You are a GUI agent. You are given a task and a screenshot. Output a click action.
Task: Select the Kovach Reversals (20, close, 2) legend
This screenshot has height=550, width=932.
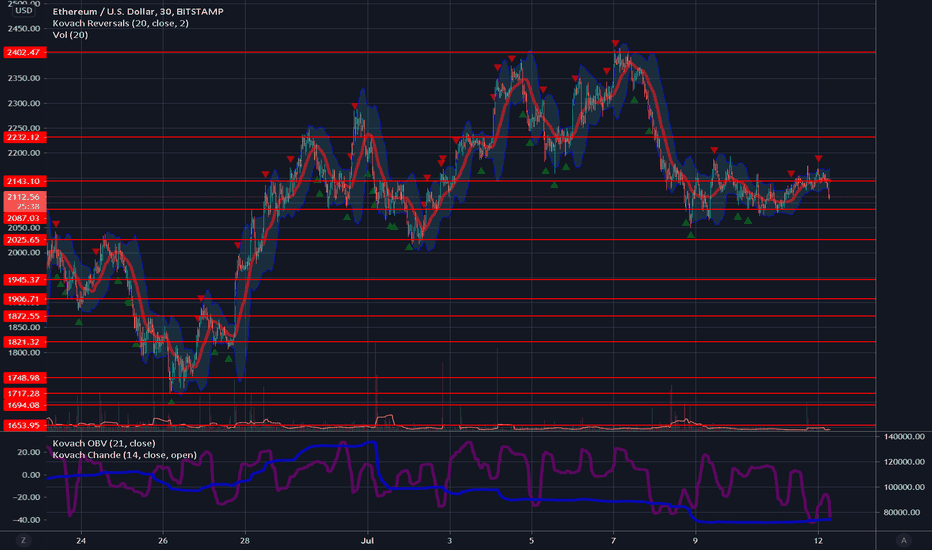coord(121,23)
